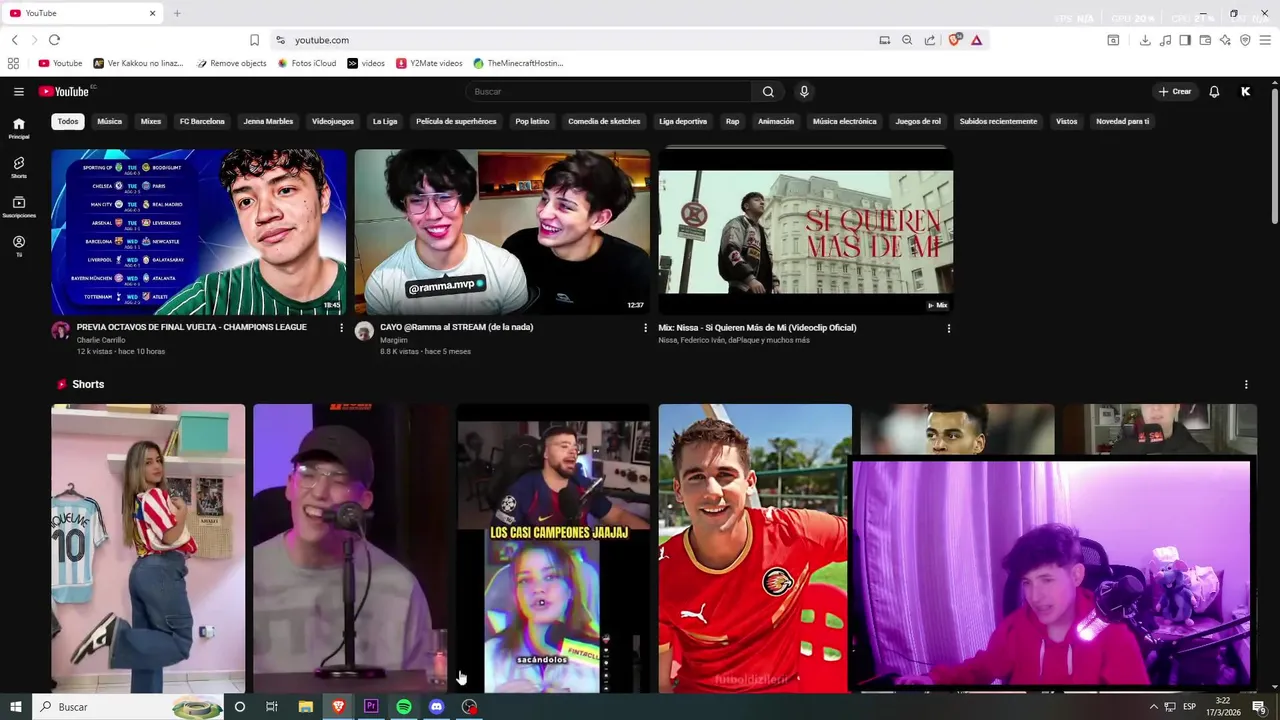
Task: Click the zoom magnifier icon in address bar
Action: (907, 40)
